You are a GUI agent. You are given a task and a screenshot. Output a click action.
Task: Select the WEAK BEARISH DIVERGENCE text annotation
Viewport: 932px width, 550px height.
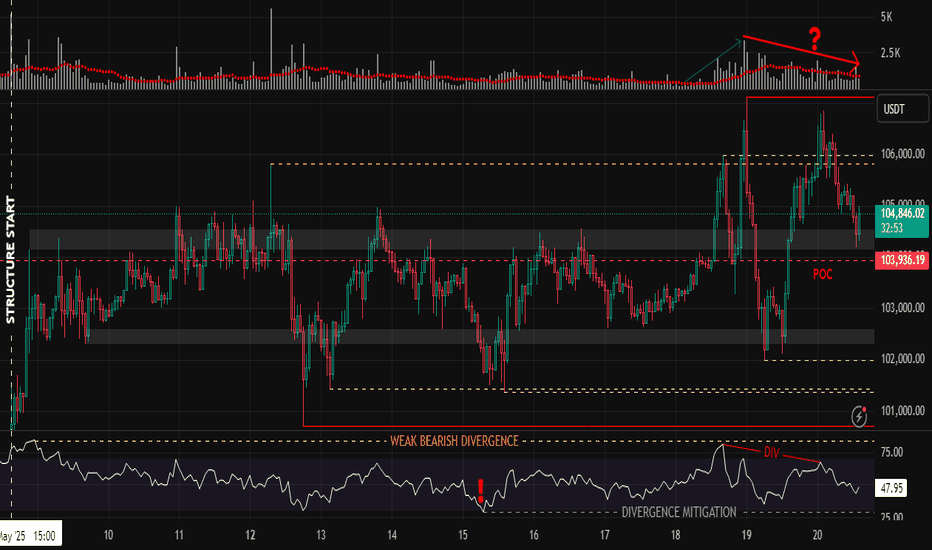[x=454, y=441]
